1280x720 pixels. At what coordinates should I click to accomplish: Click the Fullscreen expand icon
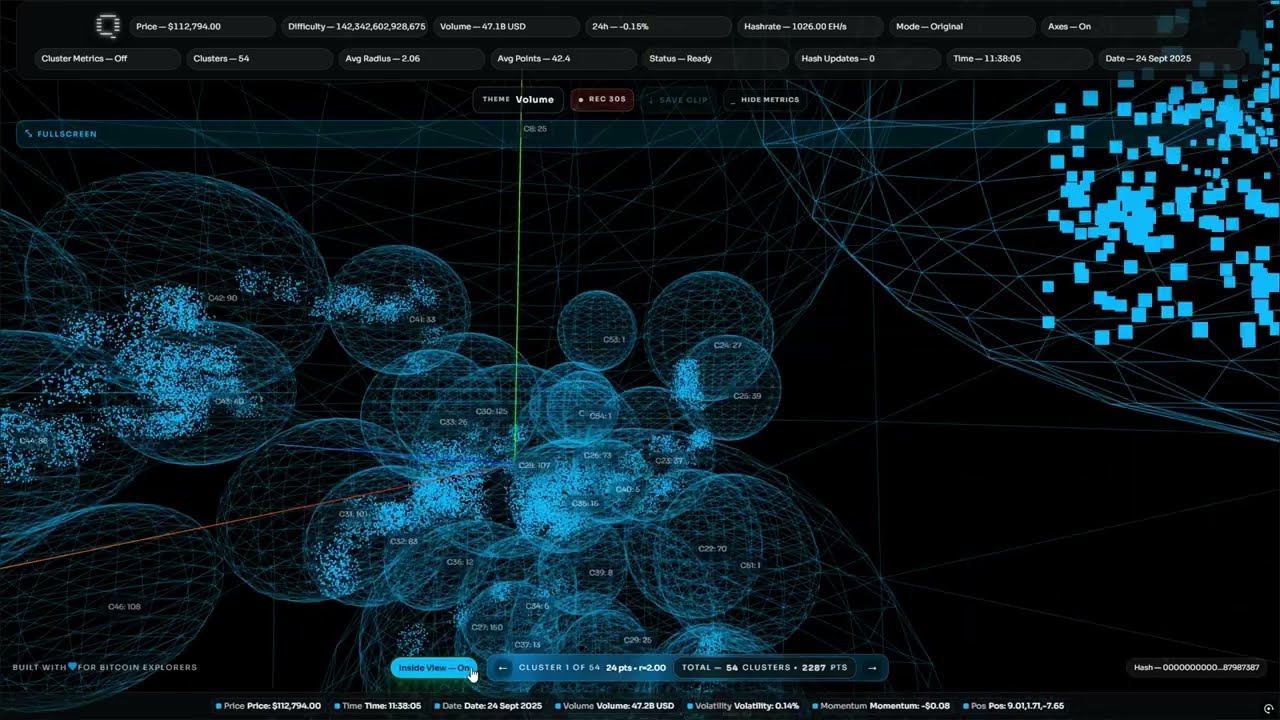[x=29, y=134]
